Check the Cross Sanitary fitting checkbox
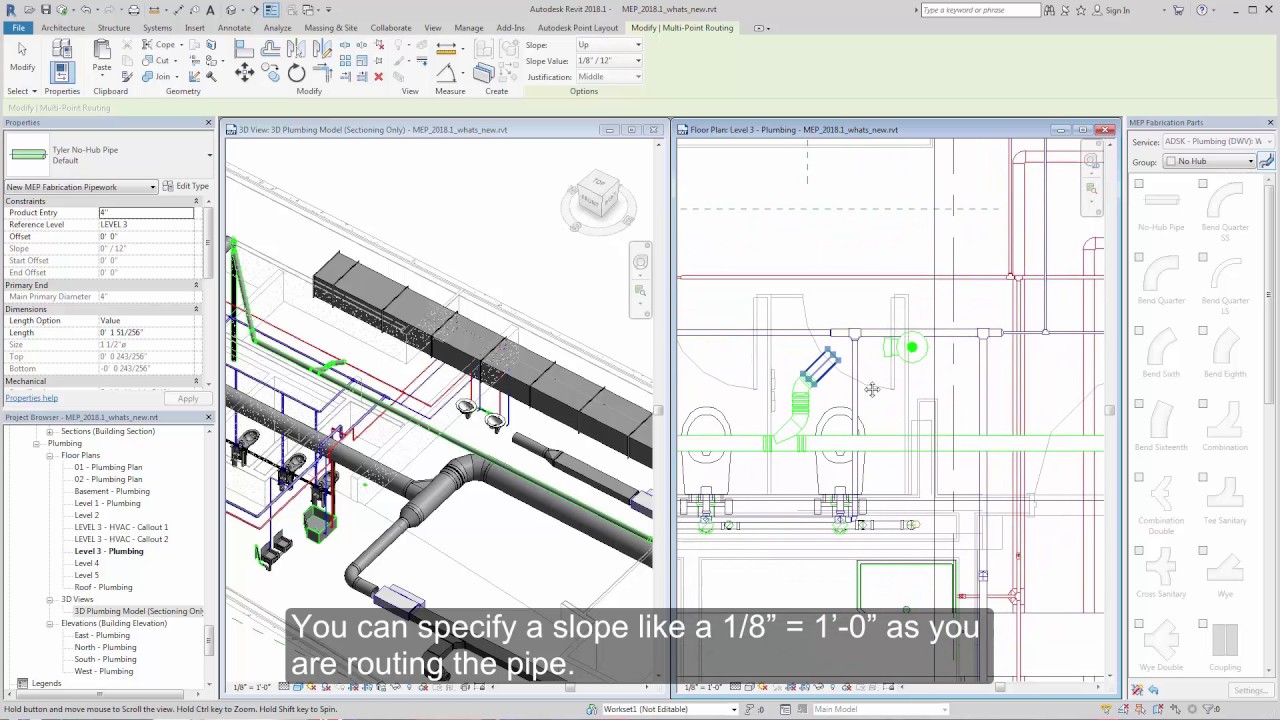 tap(1137, 548)
